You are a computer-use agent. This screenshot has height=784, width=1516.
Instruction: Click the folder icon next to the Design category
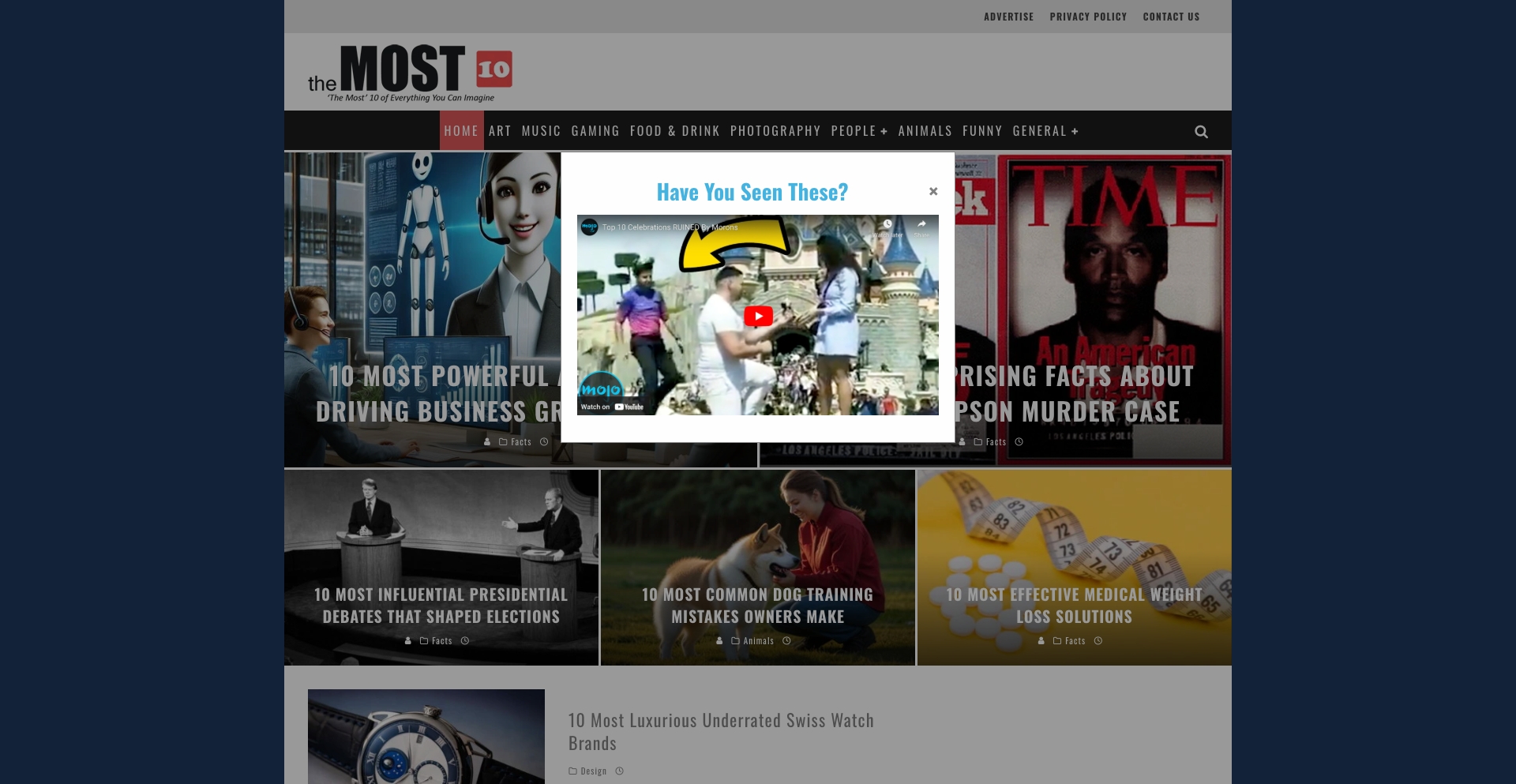573,771
